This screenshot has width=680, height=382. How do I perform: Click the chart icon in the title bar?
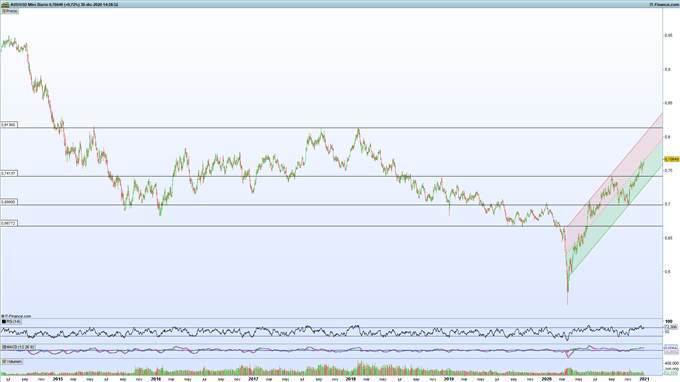(x=5, y=4)
